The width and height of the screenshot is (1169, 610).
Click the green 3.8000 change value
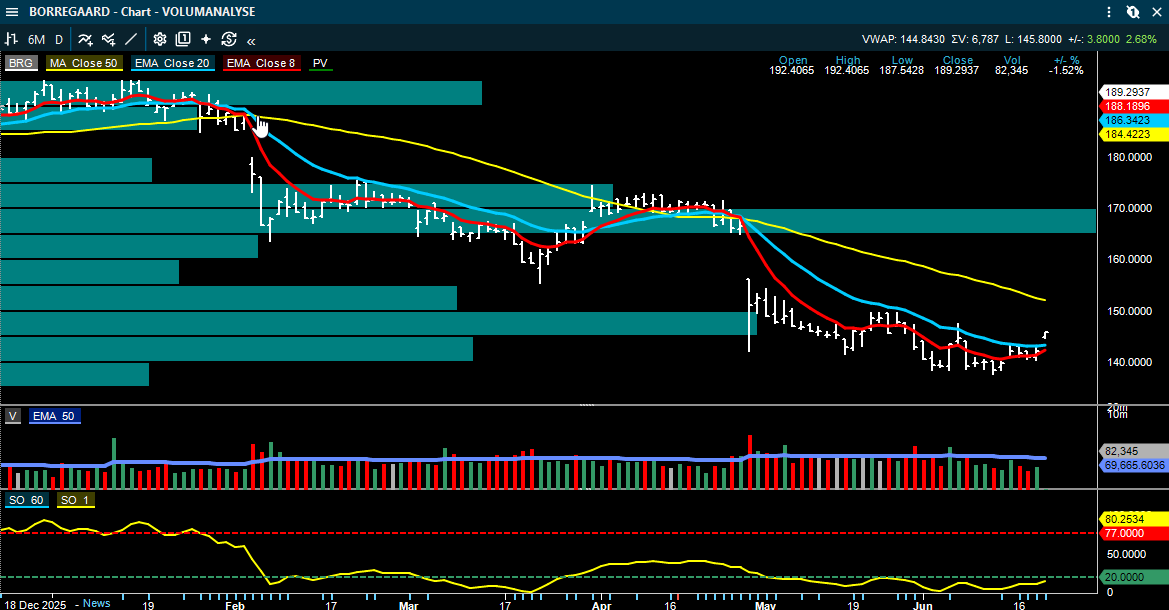point(1103,40)
